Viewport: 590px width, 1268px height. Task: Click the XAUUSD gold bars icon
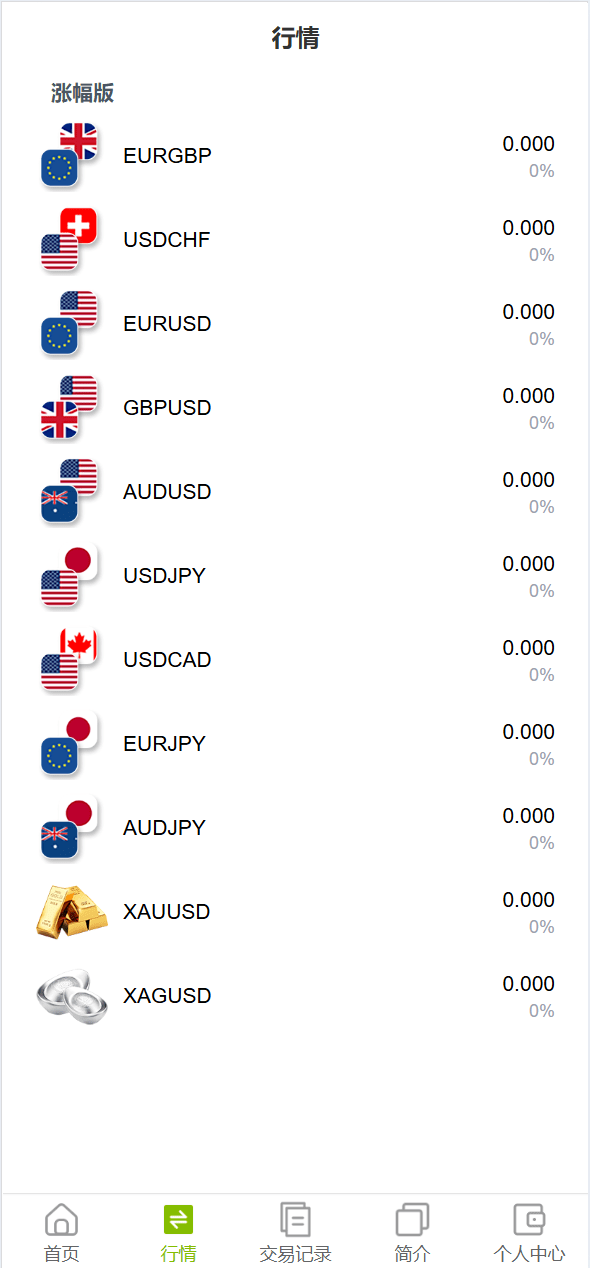(71, 911)
